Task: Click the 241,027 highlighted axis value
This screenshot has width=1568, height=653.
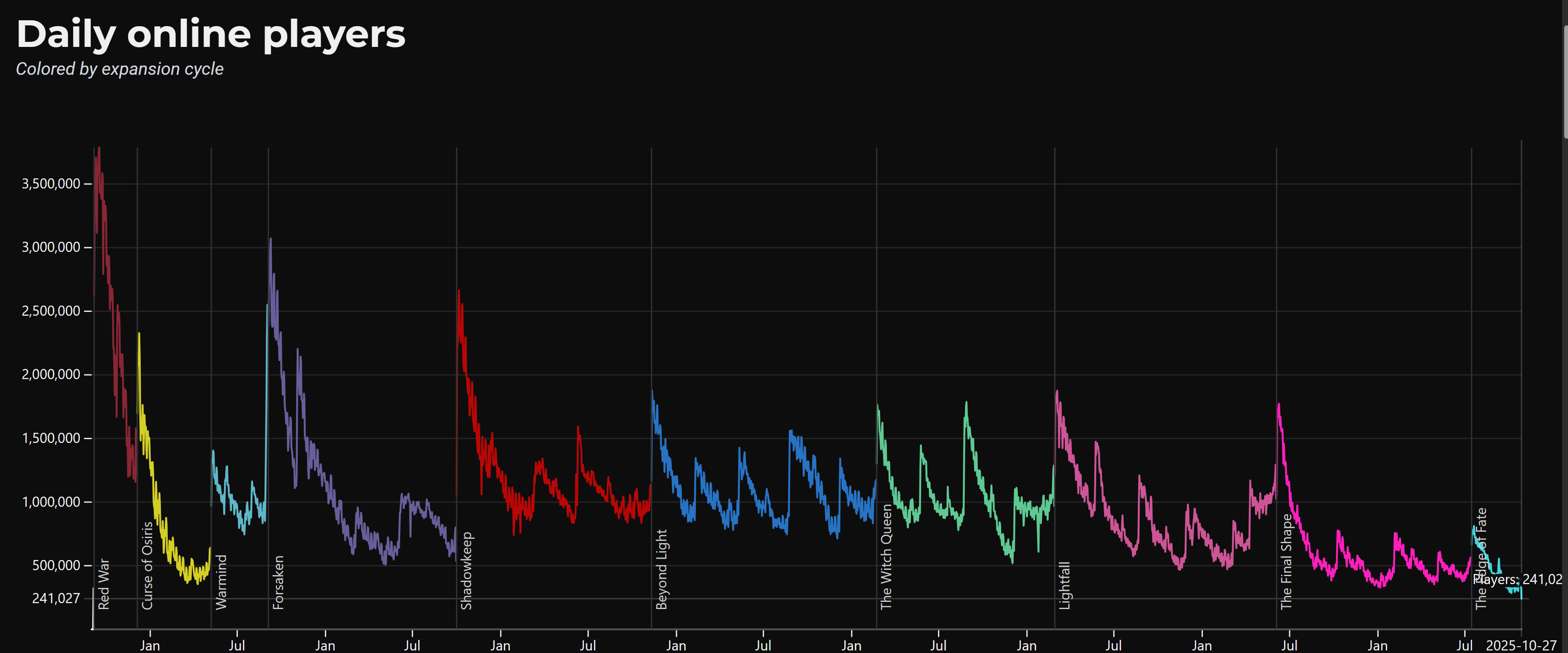Action: (56, 598)
